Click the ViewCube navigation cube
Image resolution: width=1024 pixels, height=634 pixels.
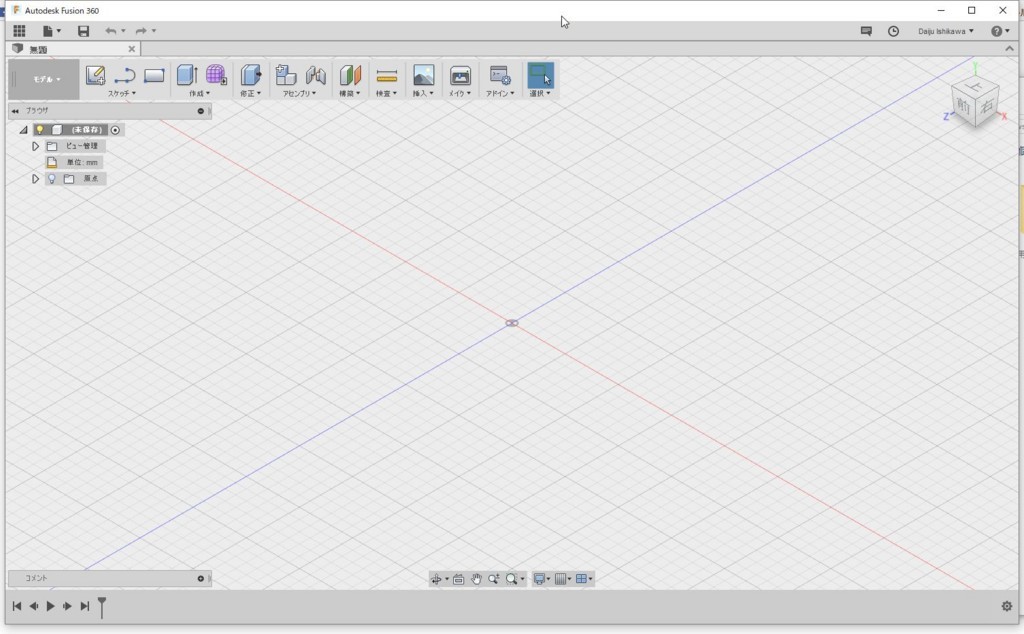pyautogui.click(x=976, y=102)
